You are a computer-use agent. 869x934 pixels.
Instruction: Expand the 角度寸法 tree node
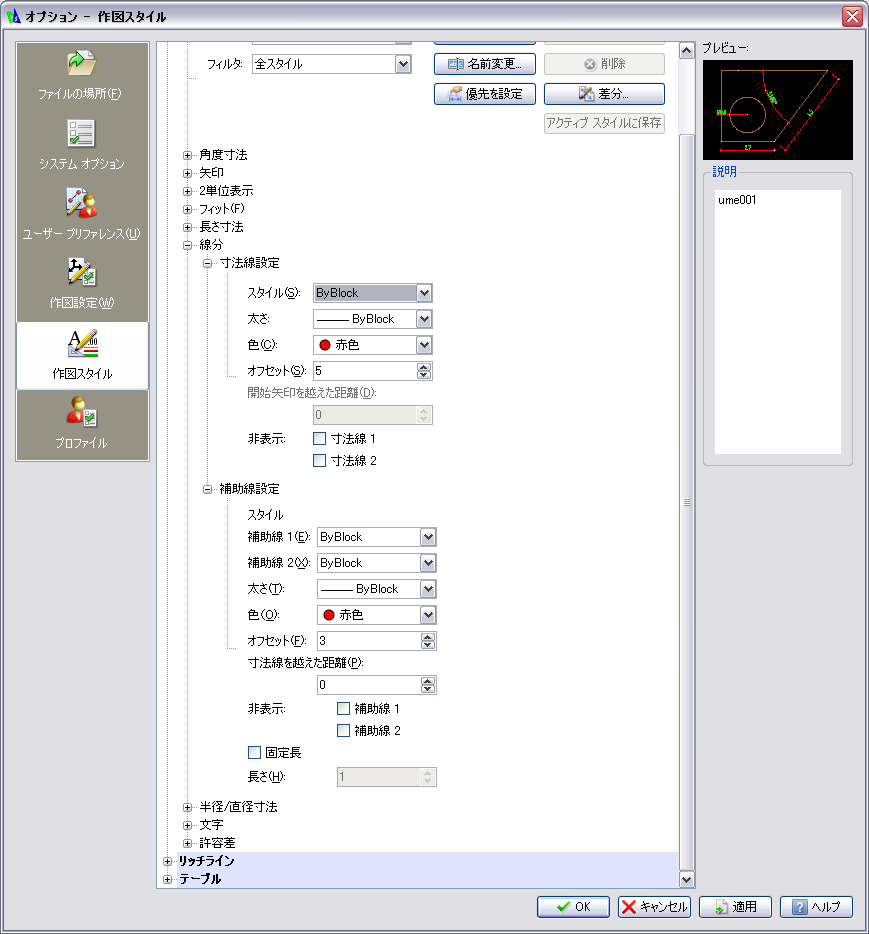point(187,155)
